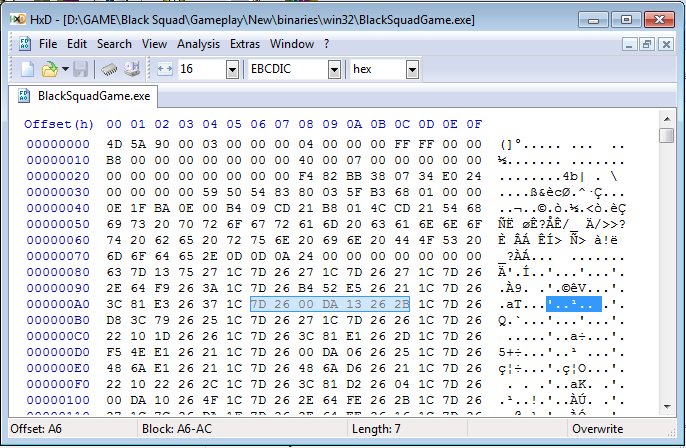
Task: Click byte F5 in row 000000D0
Action: [x=114, y=352]
